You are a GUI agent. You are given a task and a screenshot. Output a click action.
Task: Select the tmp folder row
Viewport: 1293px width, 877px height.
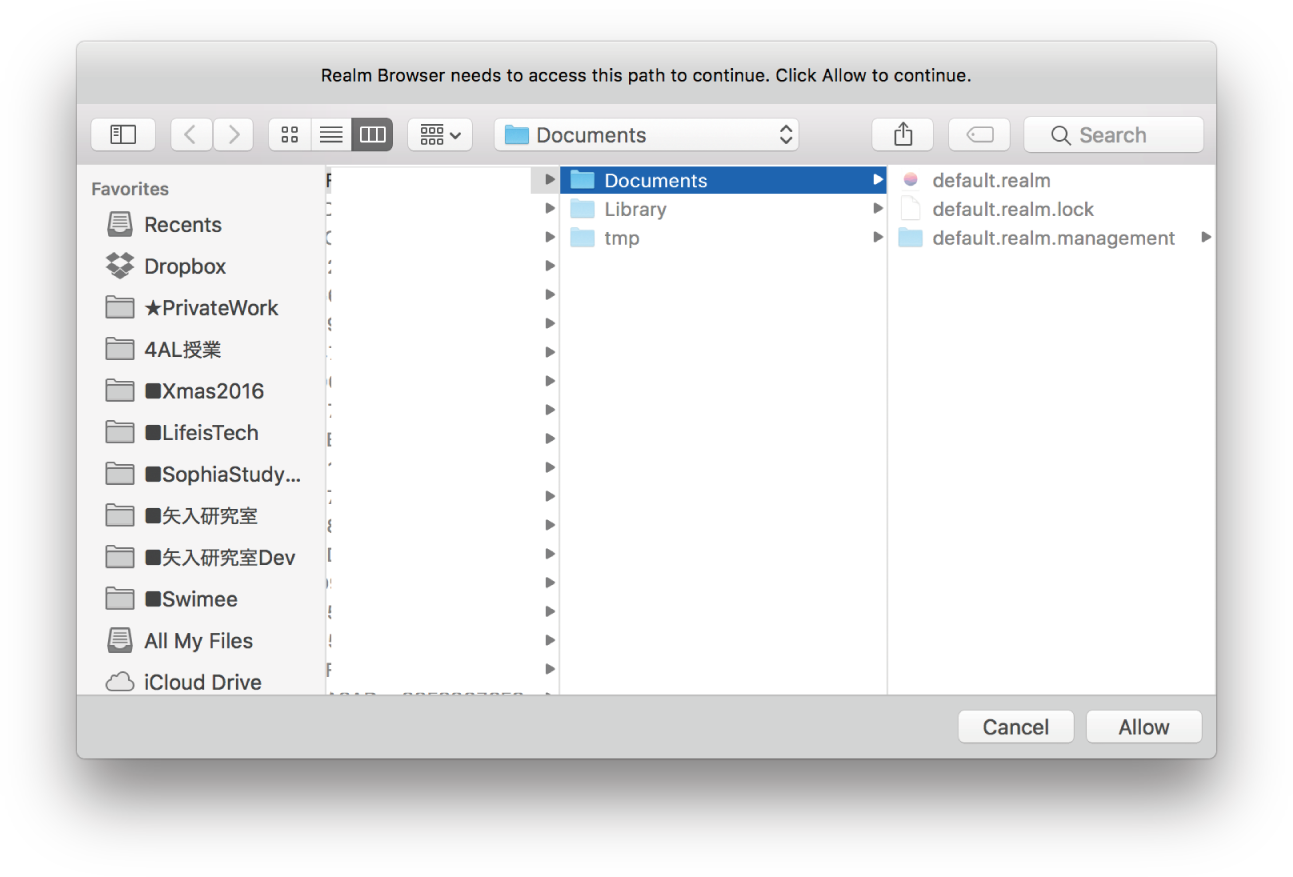(x=723, y=238)
